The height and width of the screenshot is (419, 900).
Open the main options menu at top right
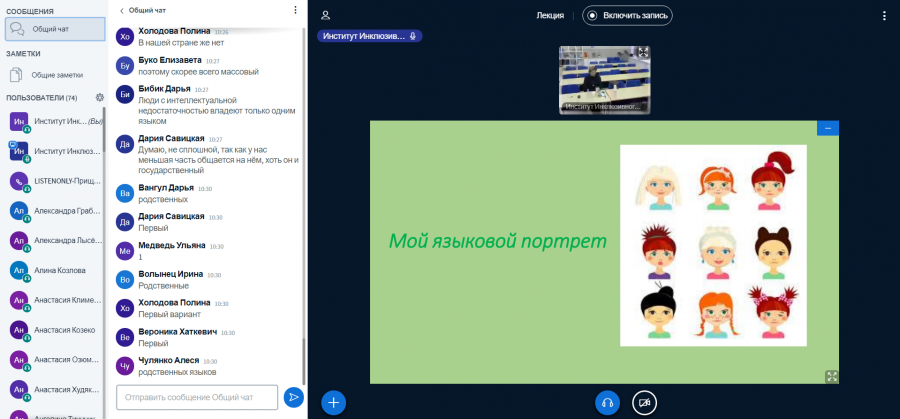point(884,16)
